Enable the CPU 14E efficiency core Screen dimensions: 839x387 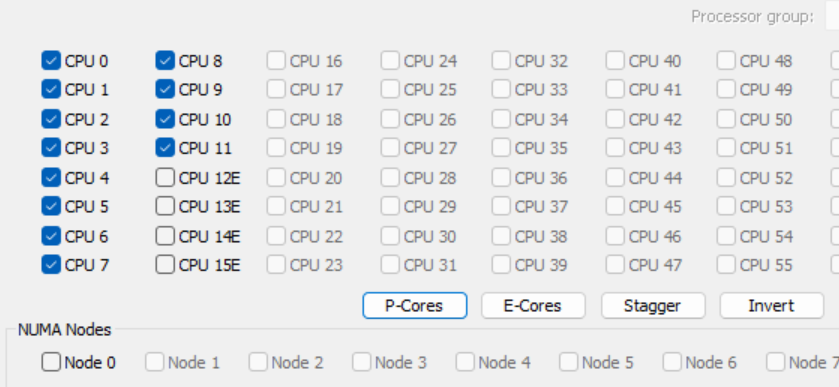click(165, 236)
